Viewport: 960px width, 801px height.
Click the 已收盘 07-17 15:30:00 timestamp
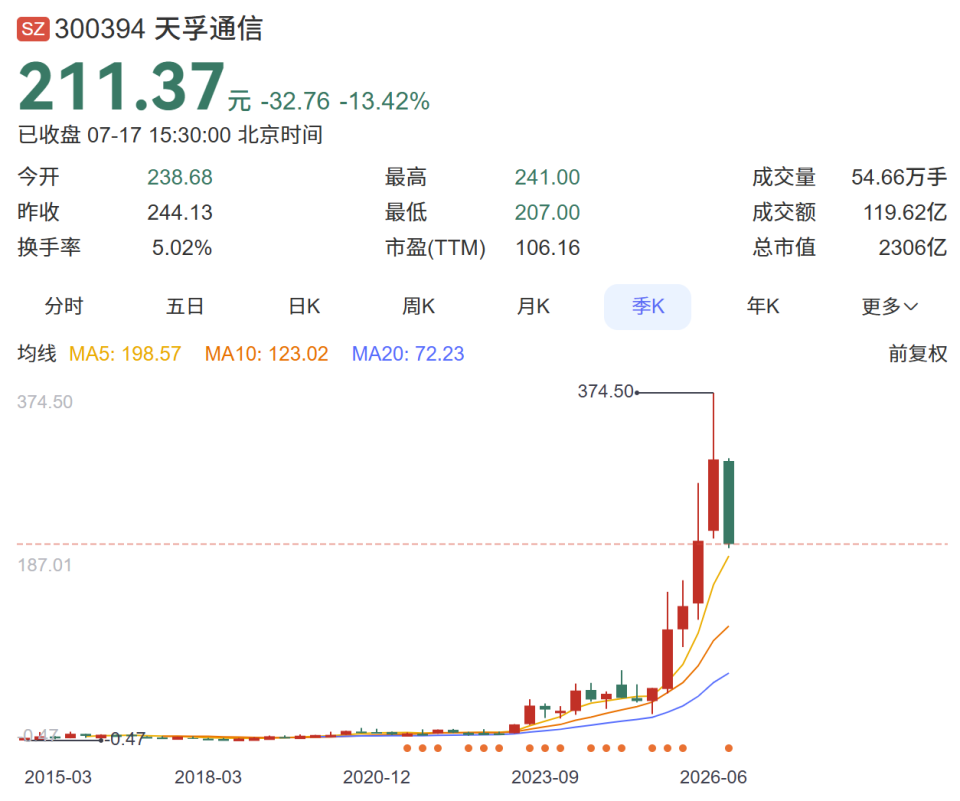click(170, 135)
